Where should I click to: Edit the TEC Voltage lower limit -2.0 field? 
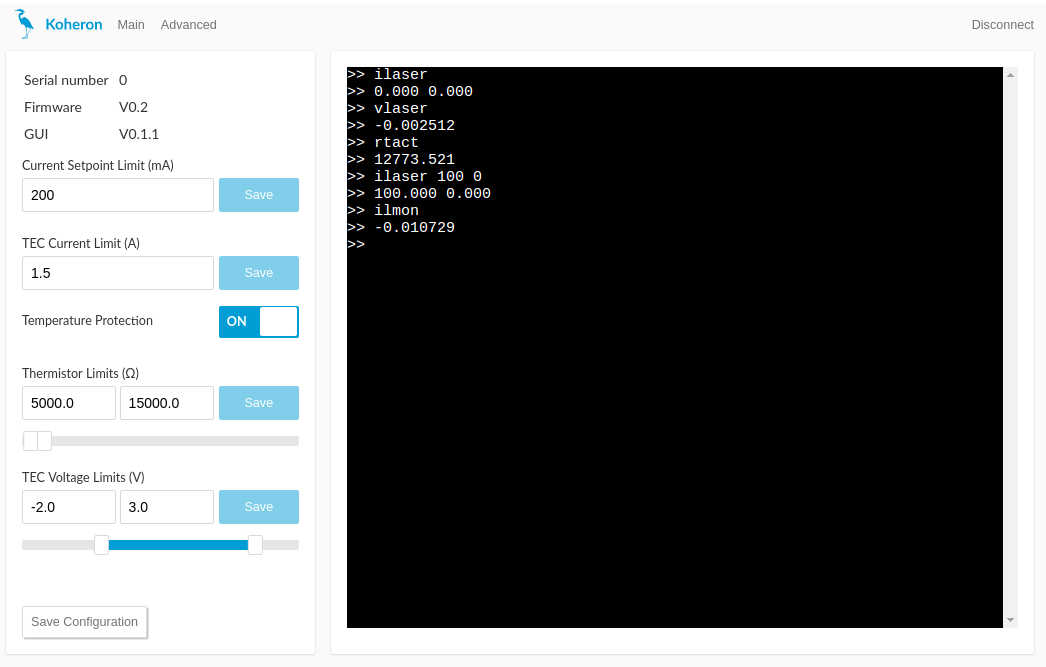pyautogui.click(x=69, y=507)
